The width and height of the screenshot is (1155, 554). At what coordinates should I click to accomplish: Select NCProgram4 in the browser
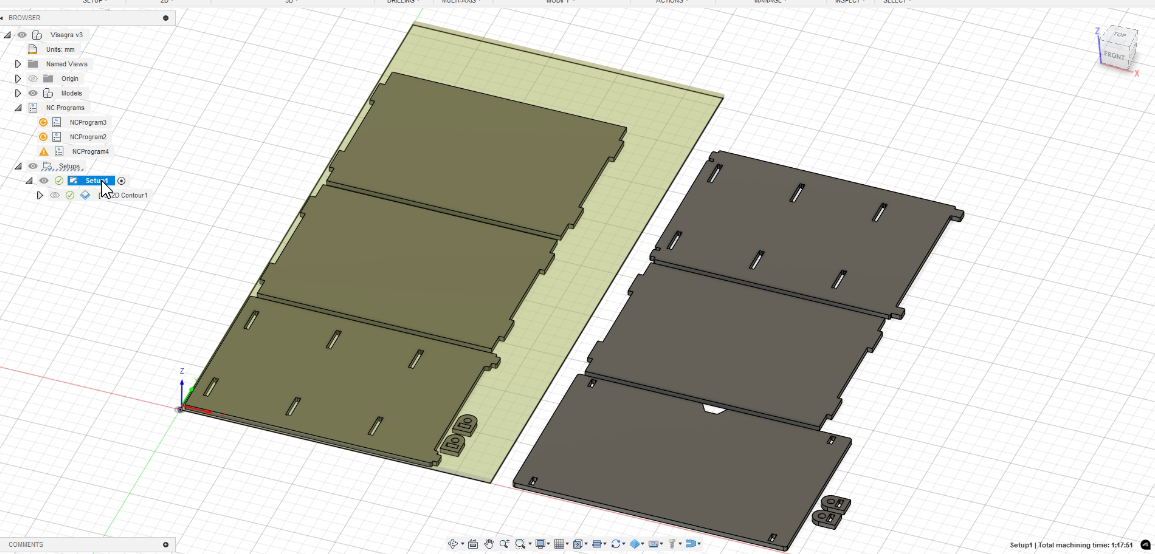point(91,152)
